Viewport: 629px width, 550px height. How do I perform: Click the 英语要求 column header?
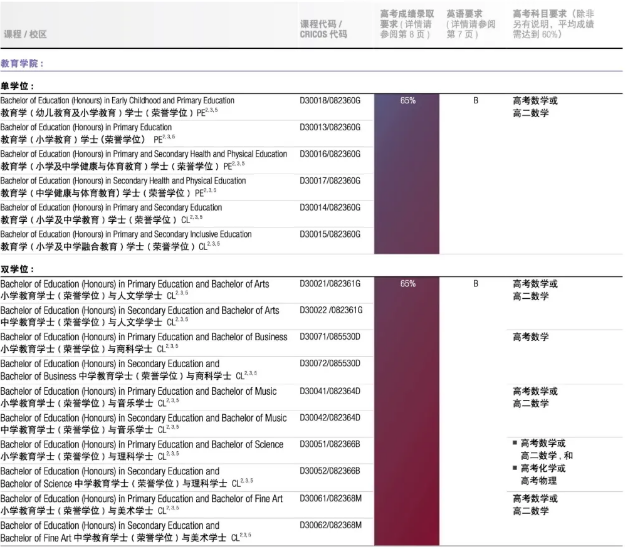(471, 22)
